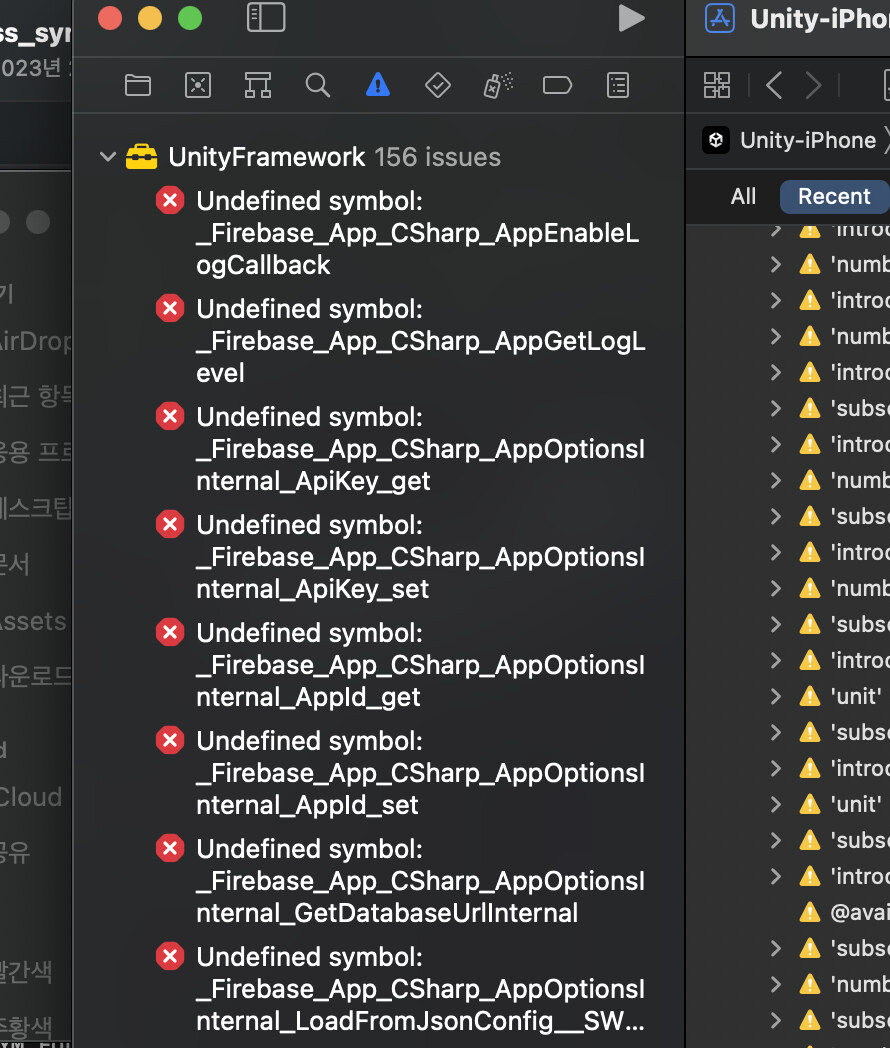Select AppOptionsInternal_AppId_get error
890x1048 pixels.
click(421, 664)
